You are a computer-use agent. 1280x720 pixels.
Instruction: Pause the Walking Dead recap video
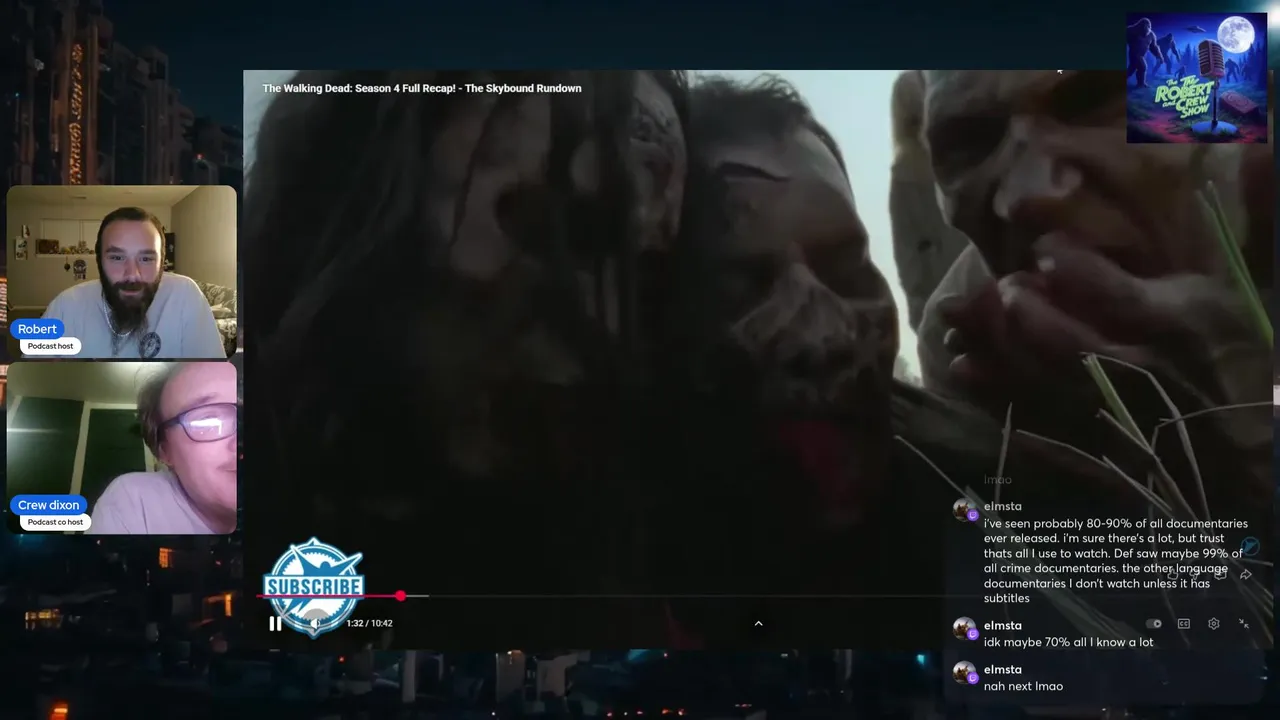tap(275, 623)
